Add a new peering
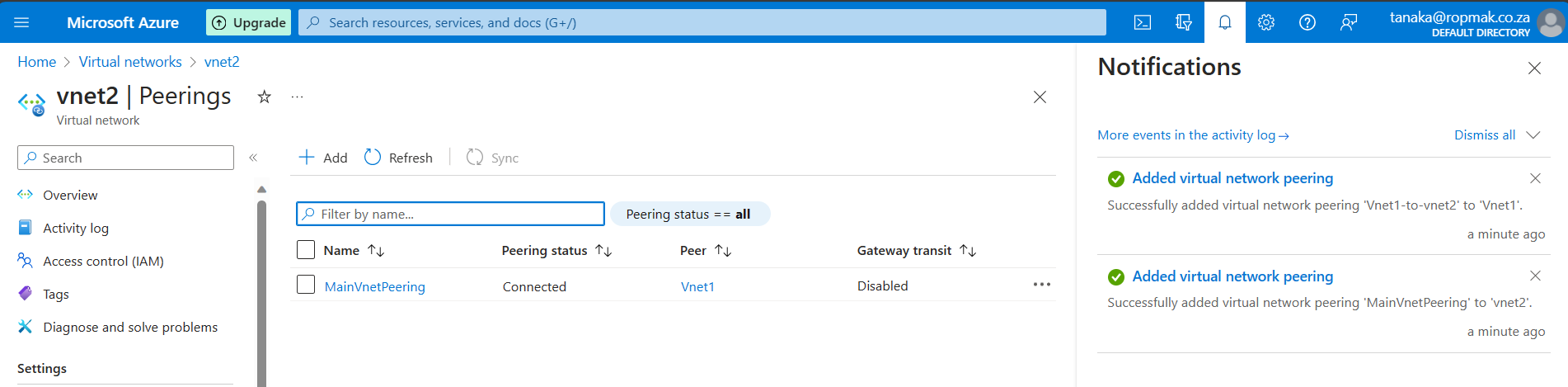 [322, 158]
